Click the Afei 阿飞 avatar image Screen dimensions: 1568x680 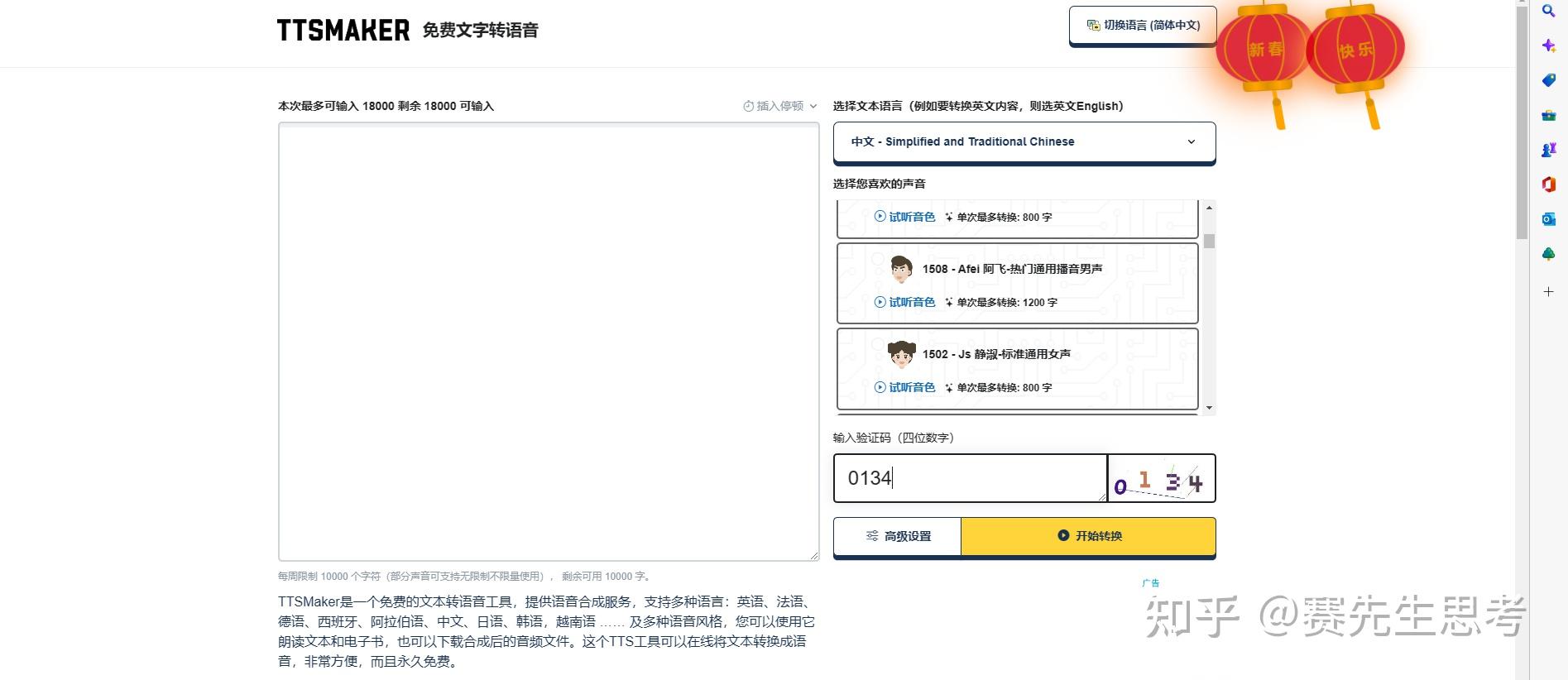pyautogui.click(x=901, y=269)
